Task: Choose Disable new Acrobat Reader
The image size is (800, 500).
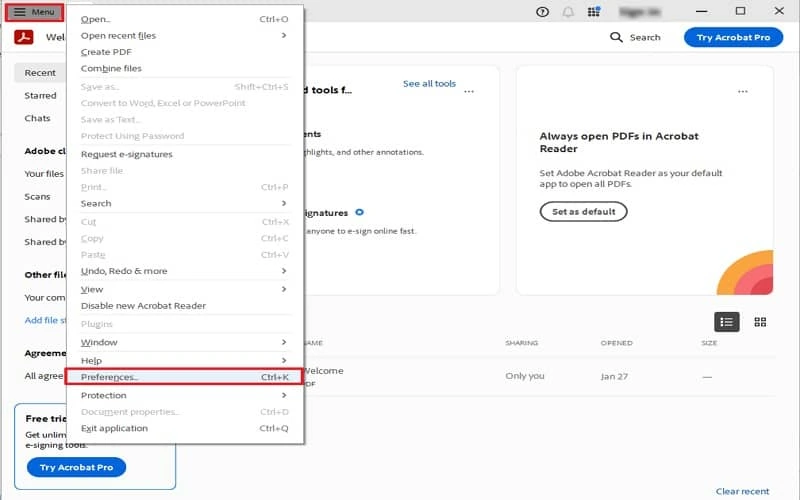Action: pyautogui.click(x=143, y=306)
